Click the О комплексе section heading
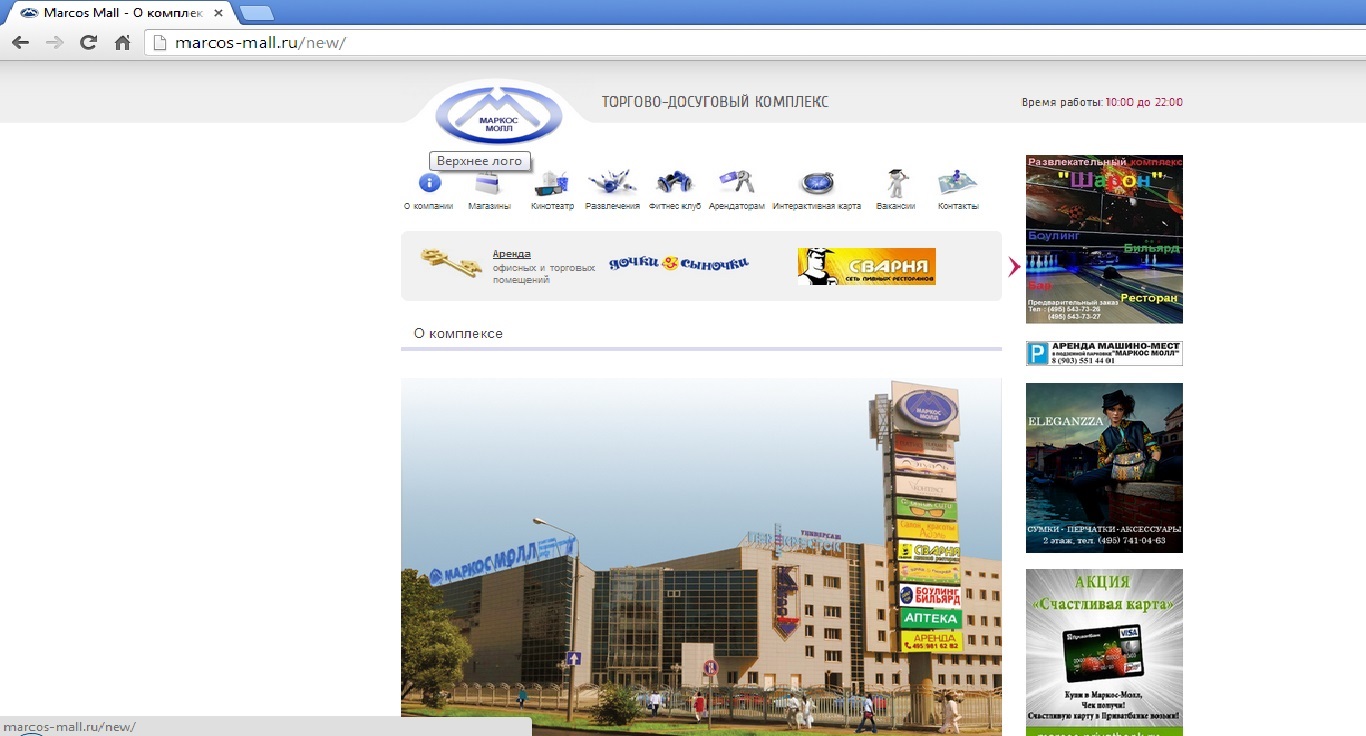The height and width of the screenshot is (736, 1366). pyautogui.click(x=458, y=333)
